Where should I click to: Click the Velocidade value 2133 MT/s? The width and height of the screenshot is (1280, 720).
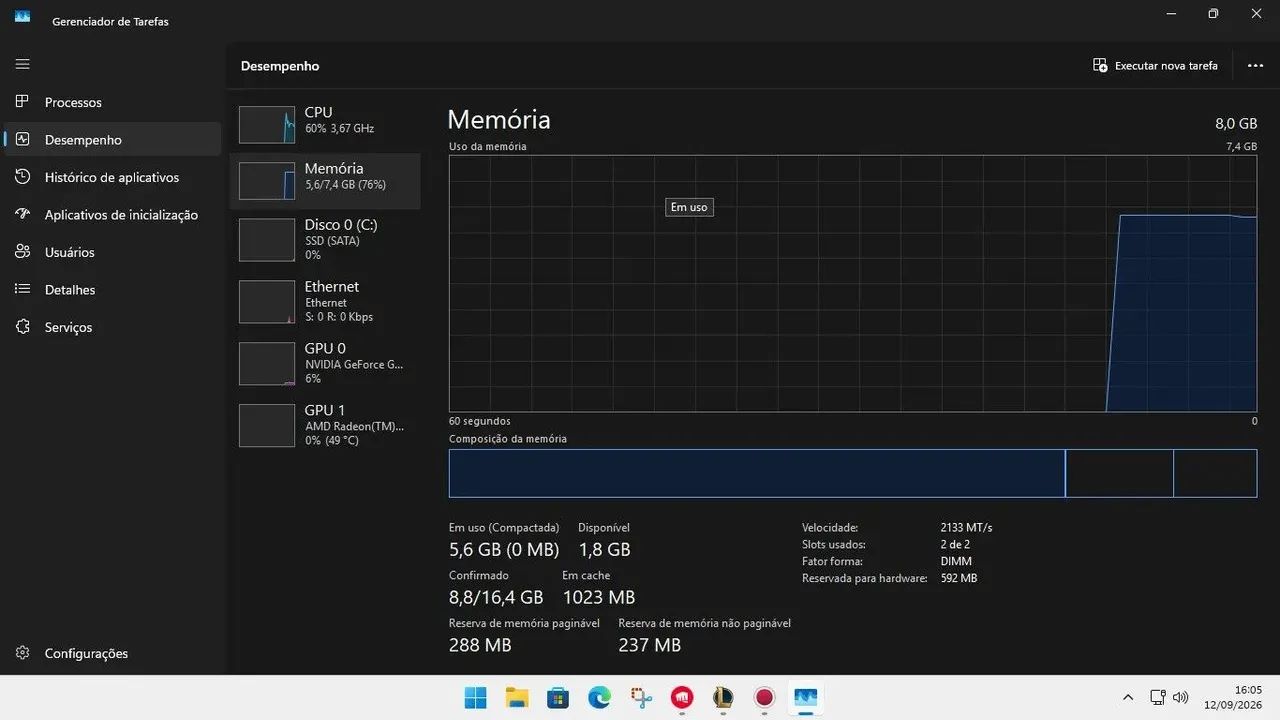(x=966, y=527)
